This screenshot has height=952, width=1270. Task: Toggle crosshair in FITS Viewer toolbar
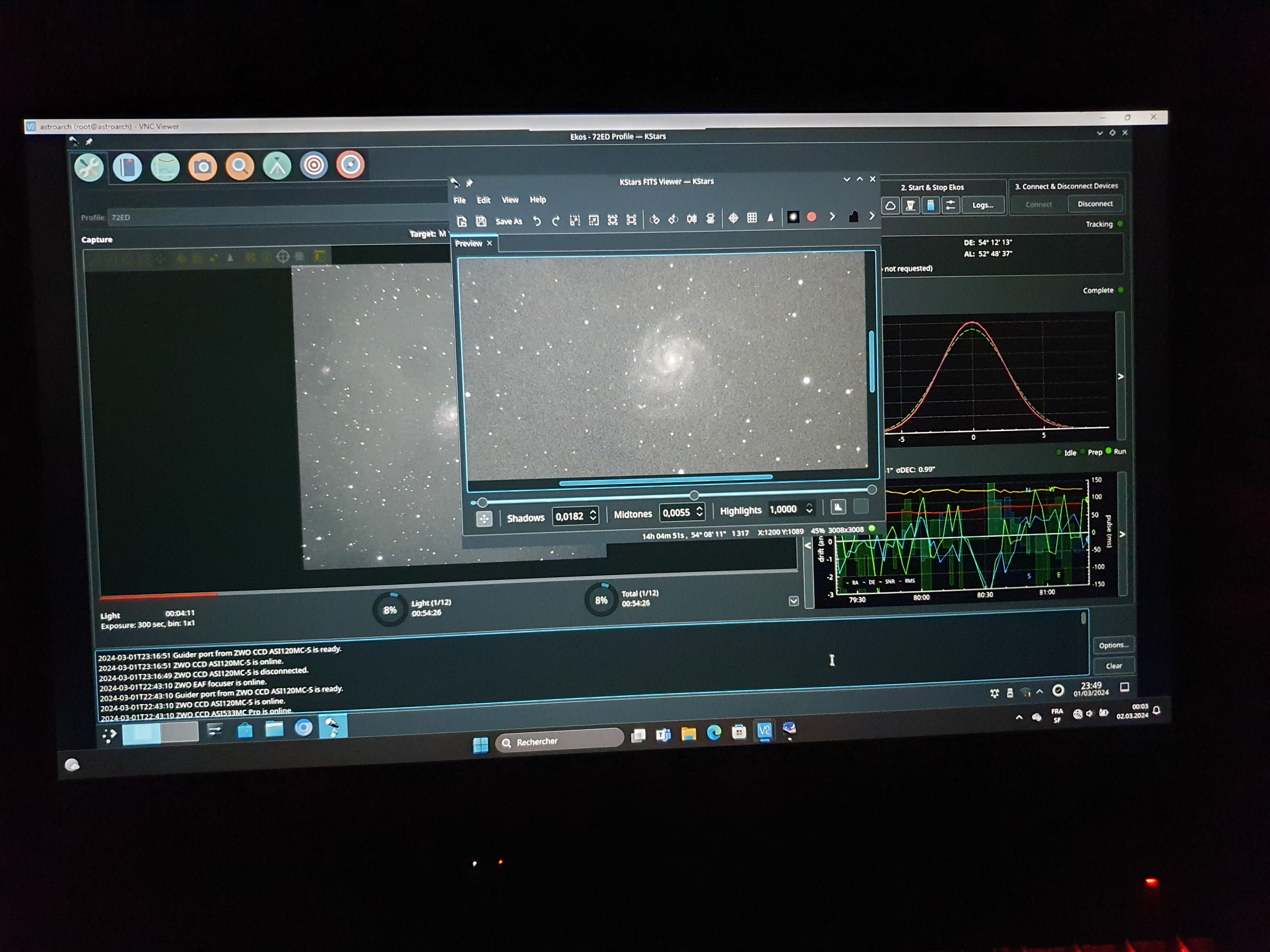click(x=733, y=218)
